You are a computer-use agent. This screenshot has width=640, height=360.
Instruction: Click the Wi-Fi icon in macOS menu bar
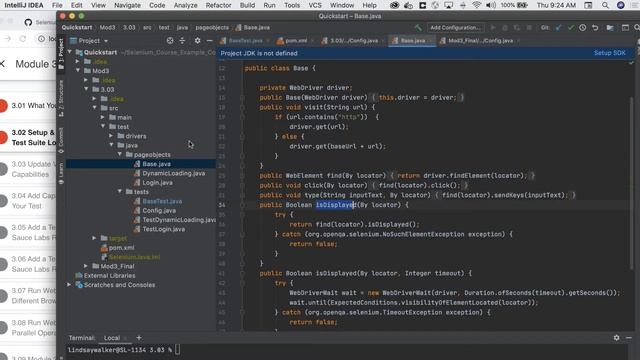[476, 5]
